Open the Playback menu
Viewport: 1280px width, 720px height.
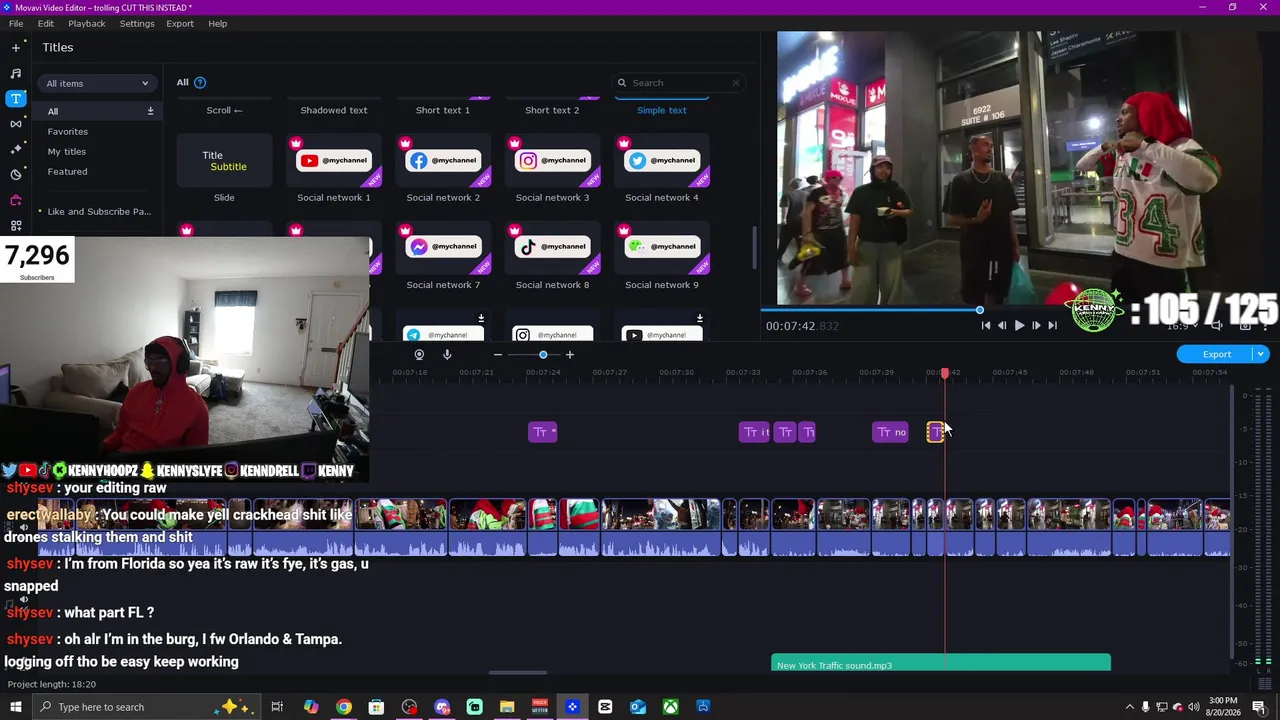[x=87, y=23]
